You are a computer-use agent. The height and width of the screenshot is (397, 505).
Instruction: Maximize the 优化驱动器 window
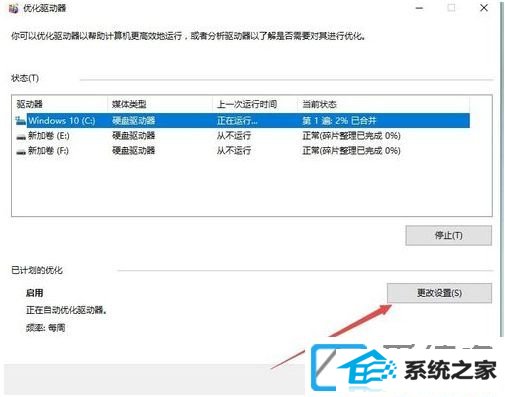pos(451,8)
